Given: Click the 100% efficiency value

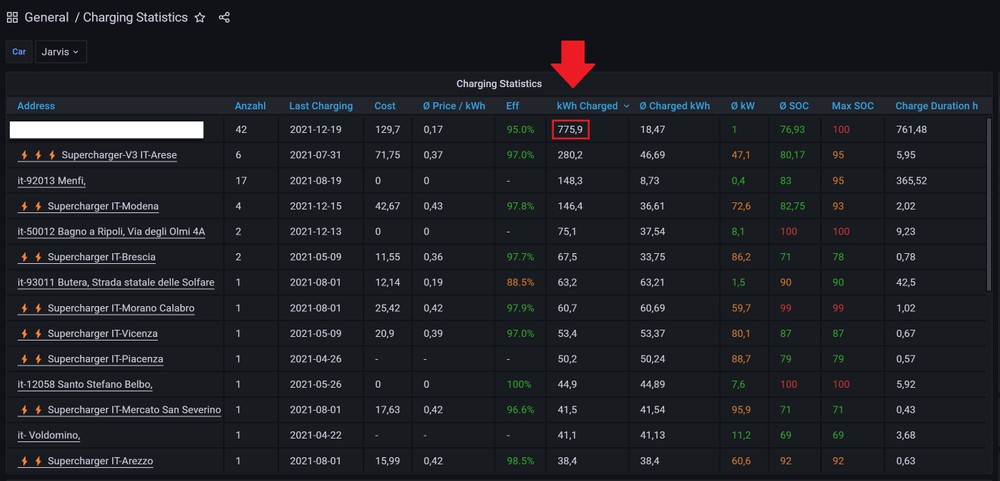Looking at the screenshot, I should [x=519, y=385].
